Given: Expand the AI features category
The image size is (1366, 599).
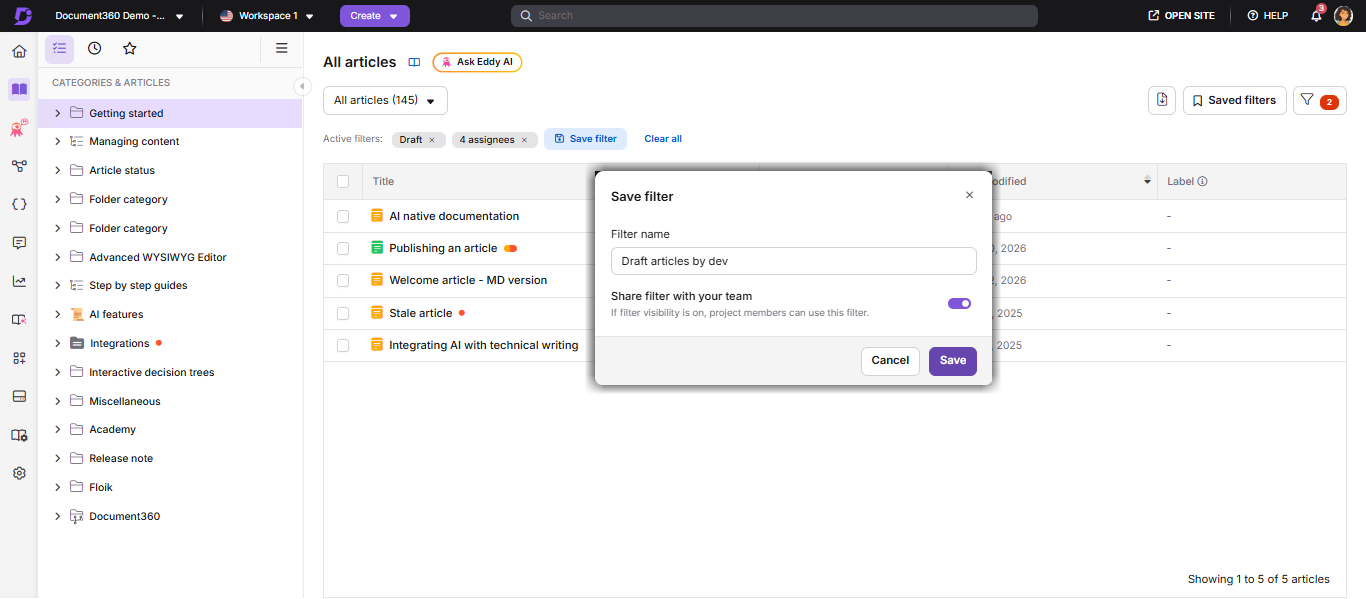Looking at the screenshot, I should tap(57, 314).
